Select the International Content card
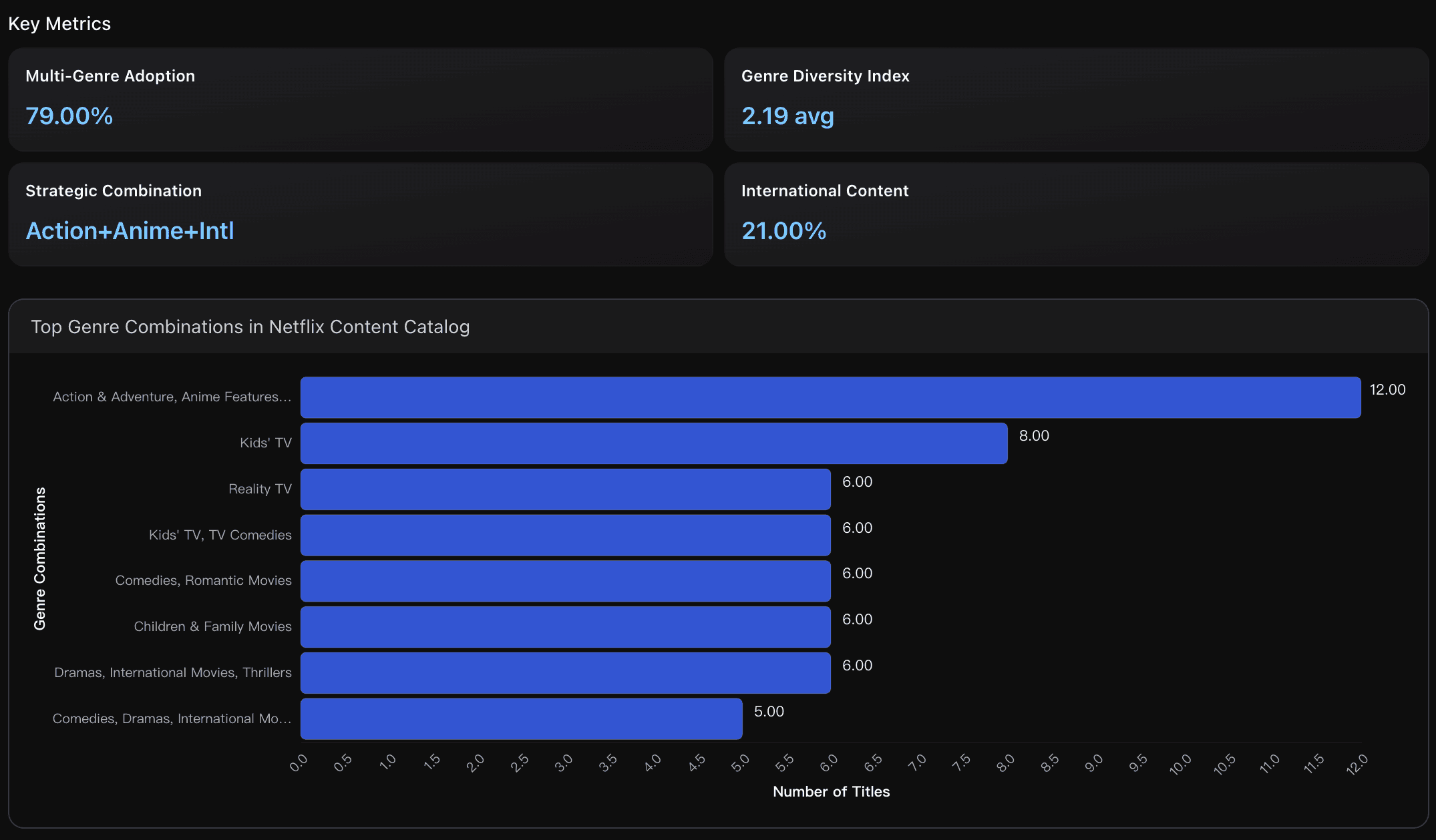This screenshot has height=840, width=1436. [x=1076, y=214]
